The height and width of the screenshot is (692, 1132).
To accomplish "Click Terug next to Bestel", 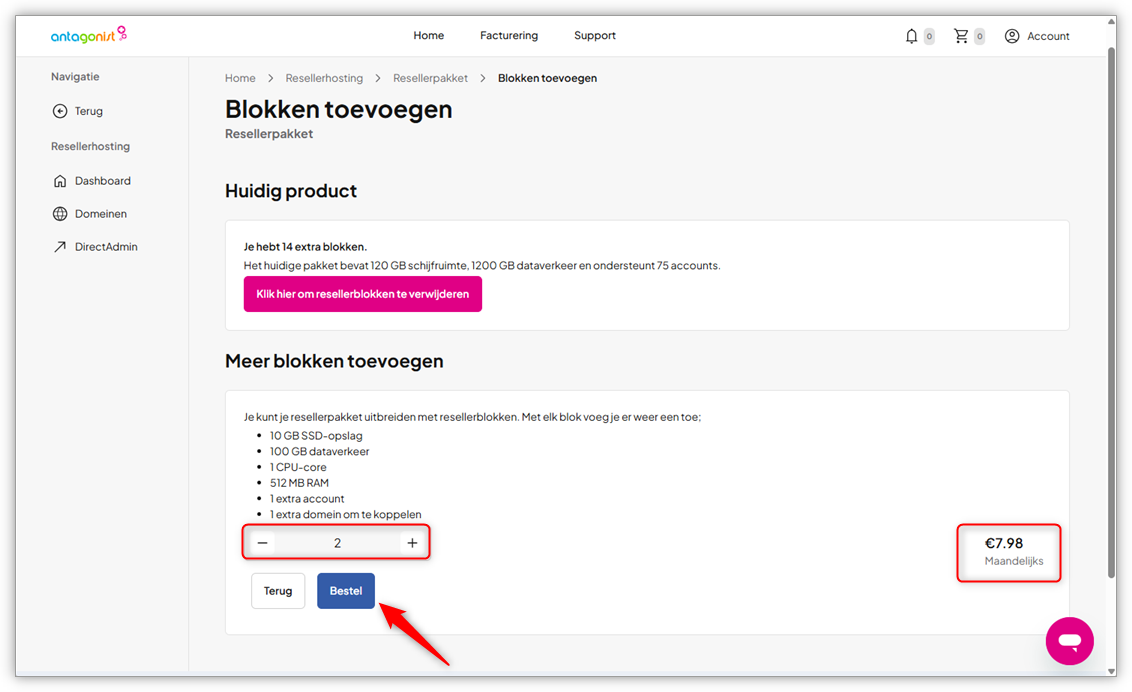I will (277, 590).
